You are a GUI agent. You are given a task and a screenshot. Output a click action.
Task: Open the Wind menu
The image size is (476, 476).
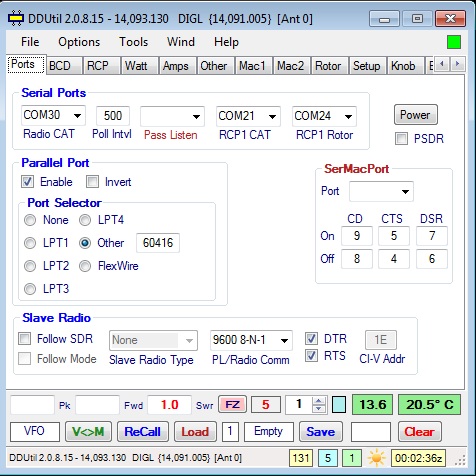181,42
